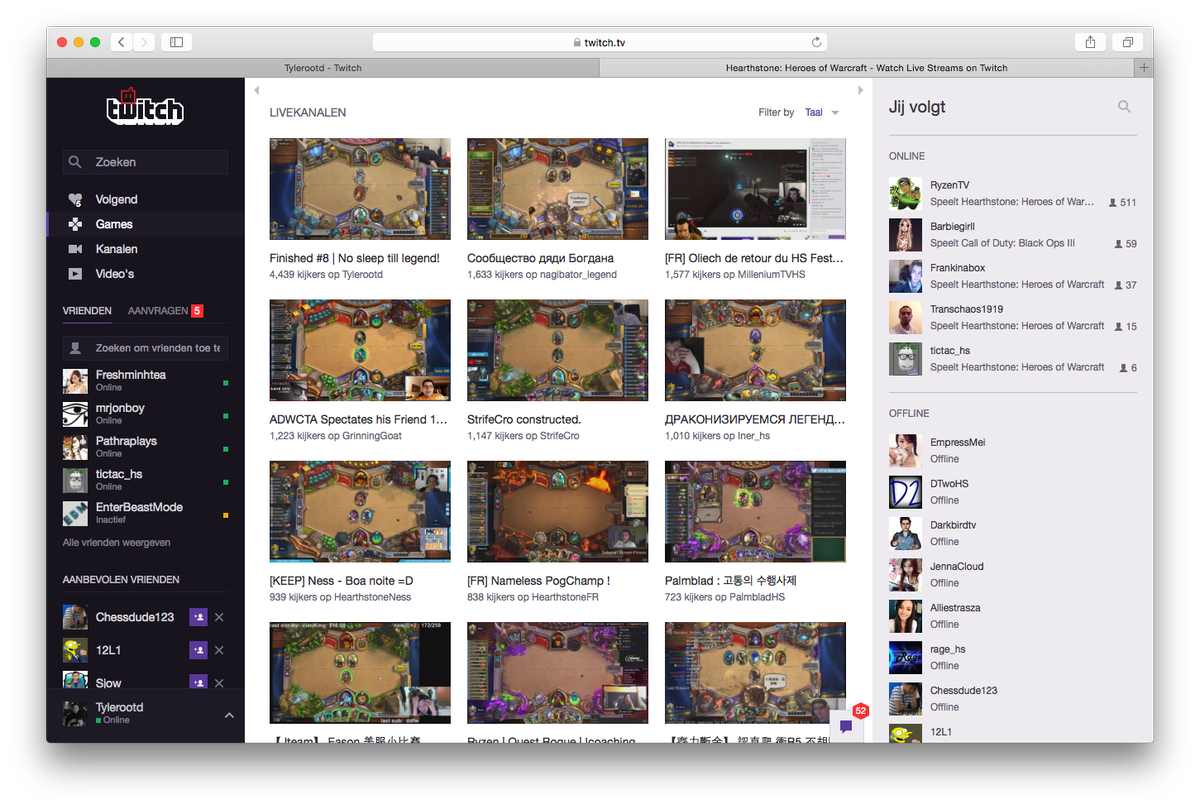
Task: Open MilleniumTVHS stream thumbnail
Action: (755, 189)
